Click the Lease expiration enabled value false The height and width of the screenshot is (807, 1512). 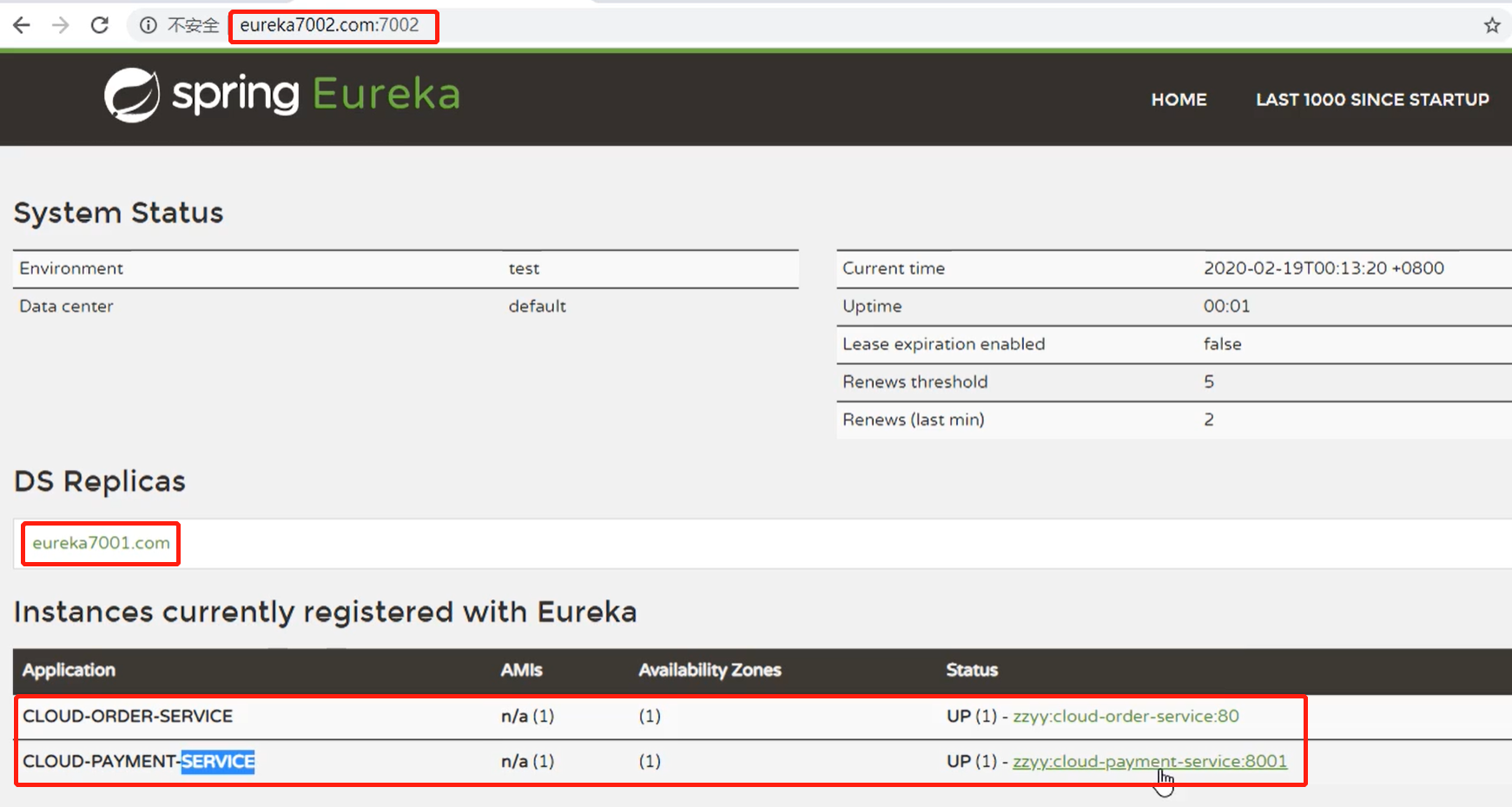tap(1223, 344)
